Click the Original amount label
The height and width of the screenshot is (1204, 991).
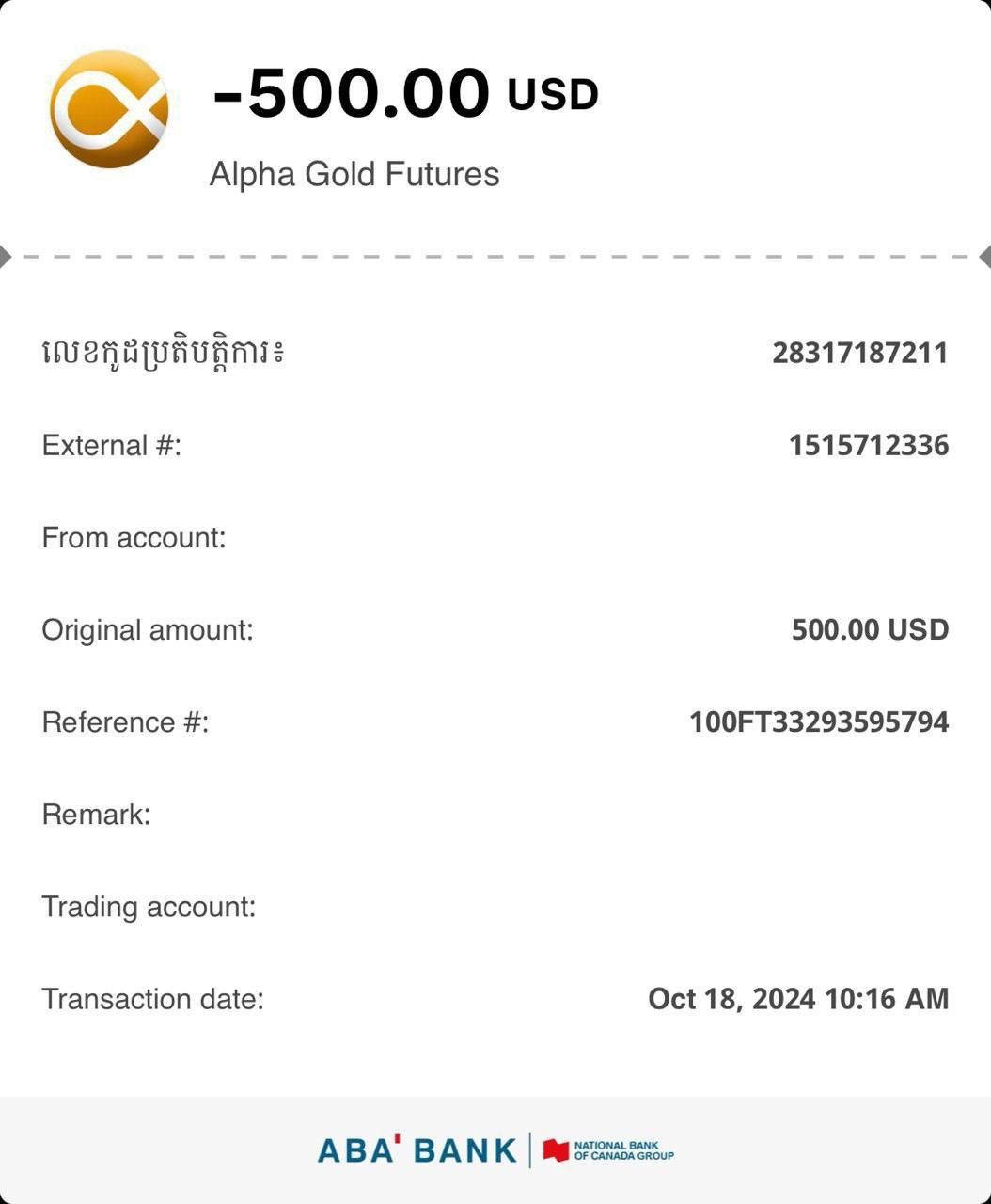(x=148, y=629)
